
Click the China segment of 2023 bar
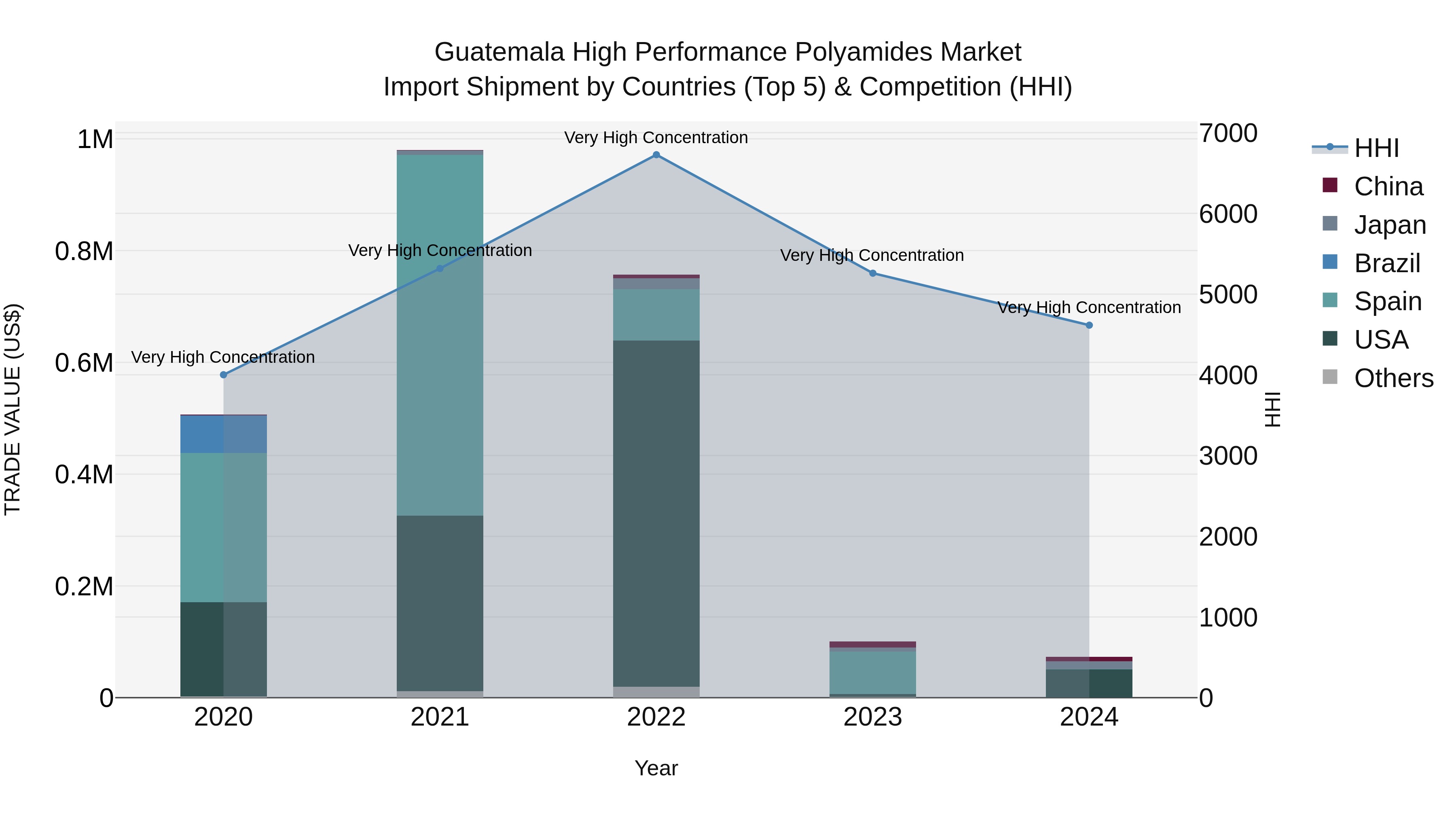click(873, 644)
